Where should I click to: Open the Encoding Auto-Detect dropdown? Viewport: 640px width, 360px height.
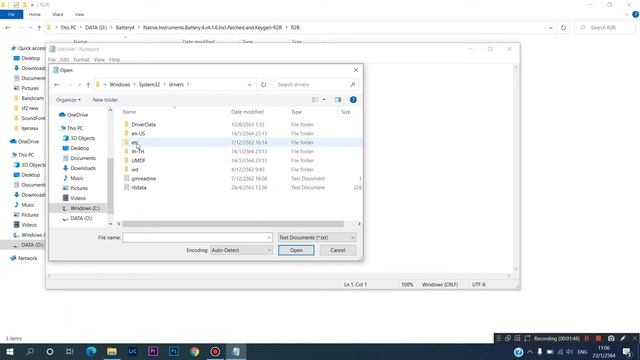[241, 250]
